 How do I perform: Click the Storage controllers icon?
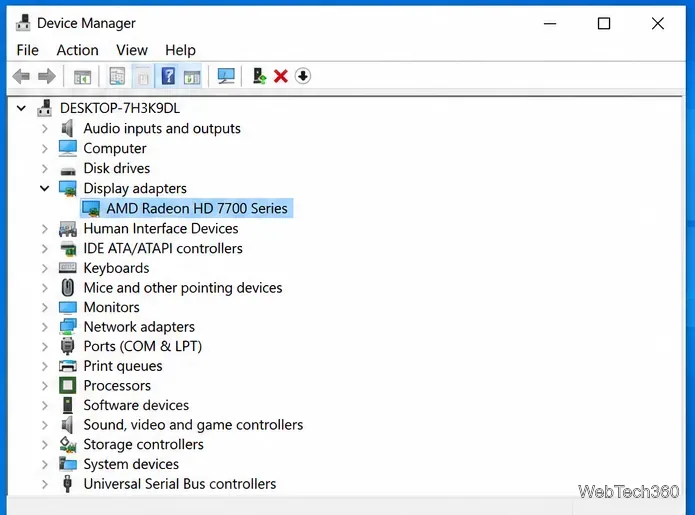click(x=68, y=444)
